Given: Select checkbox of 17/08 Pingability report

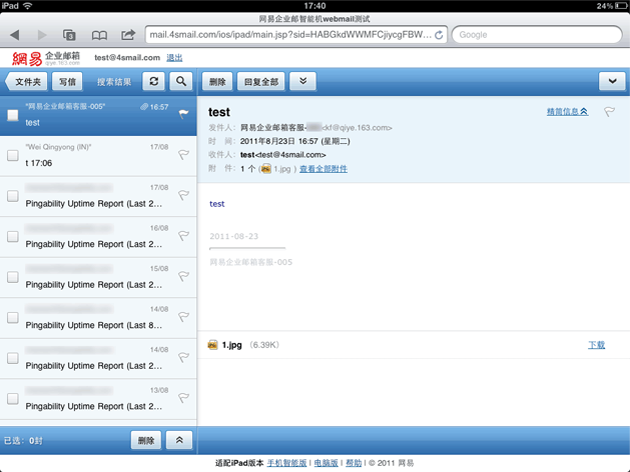Looking at the screenshot, I should (13, 196).
